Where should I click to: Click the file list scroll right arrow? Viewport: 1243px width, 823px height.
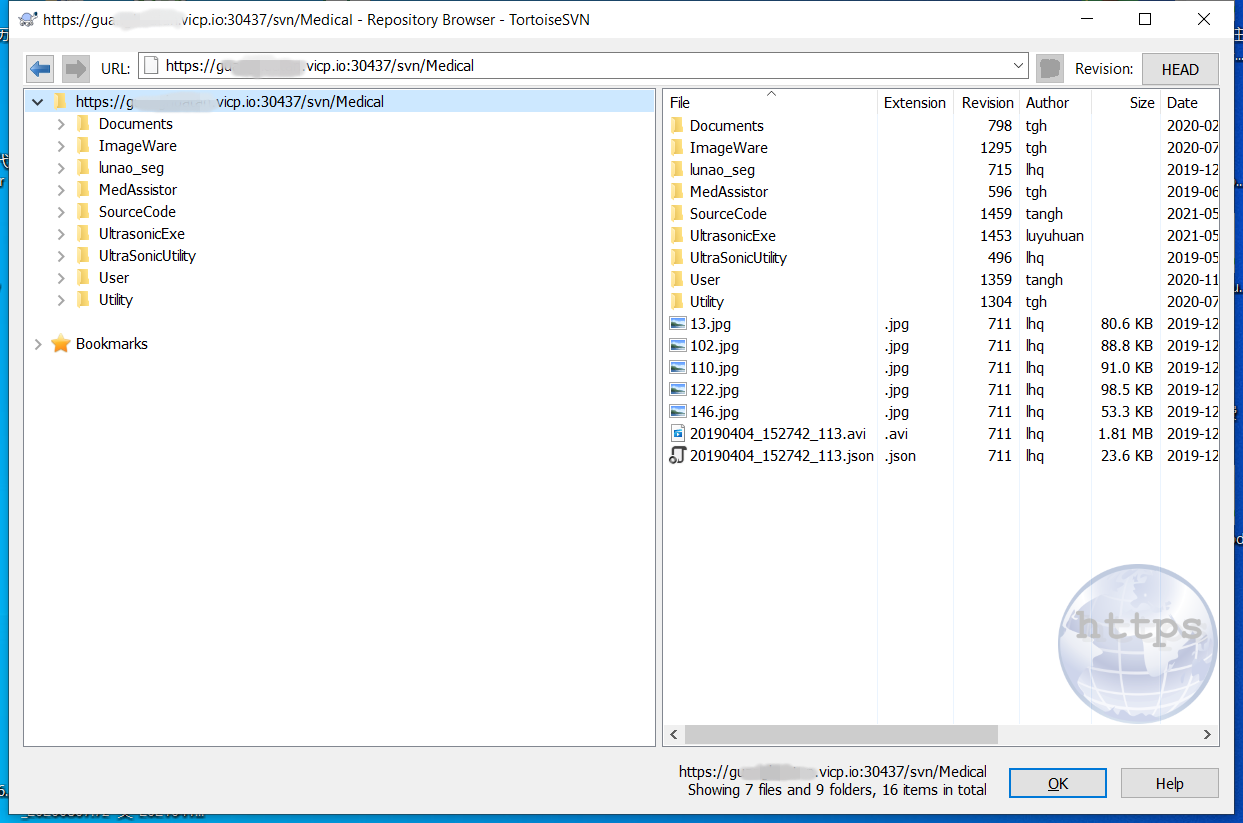[1208, 734]
